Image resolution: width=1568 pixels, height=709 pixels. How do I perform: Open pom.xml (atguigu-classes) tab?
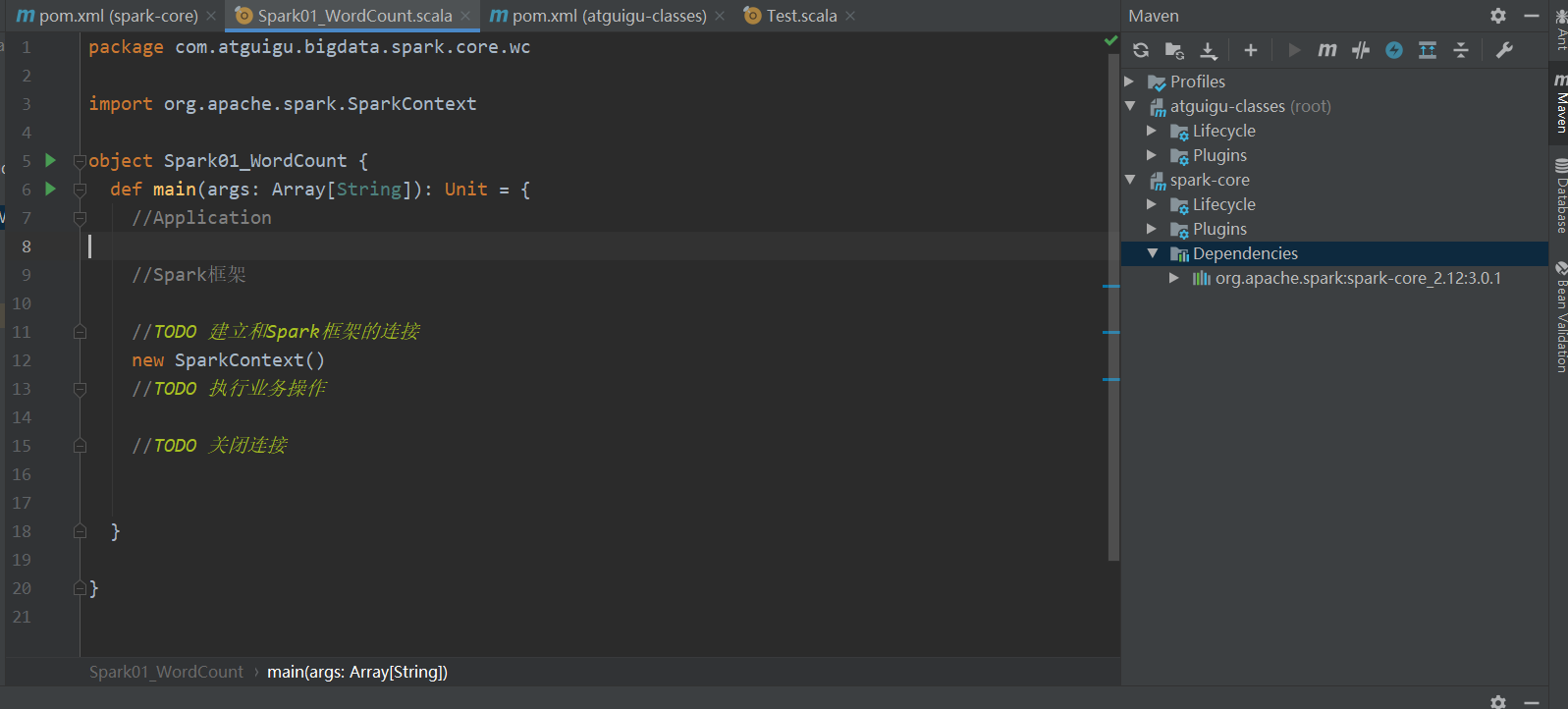pos(609,16)
